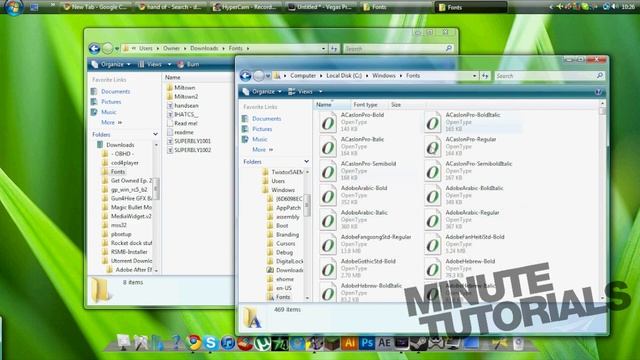
Task: Expand More favorite links in Downloads window
Action: point(111,122)
